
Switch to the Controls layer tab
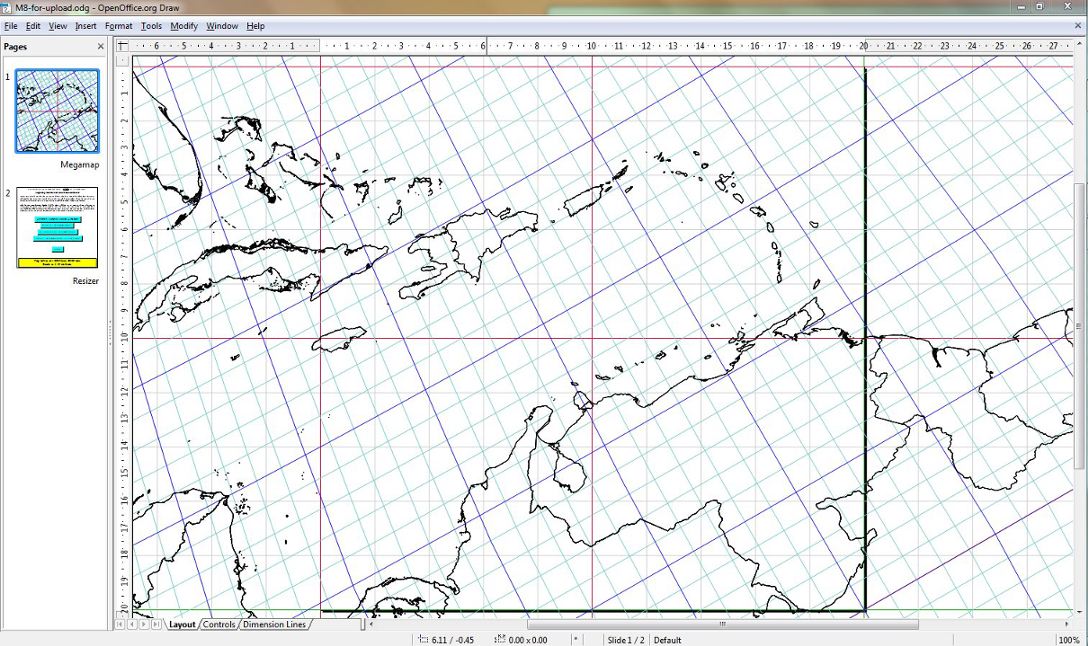(219, 624)
